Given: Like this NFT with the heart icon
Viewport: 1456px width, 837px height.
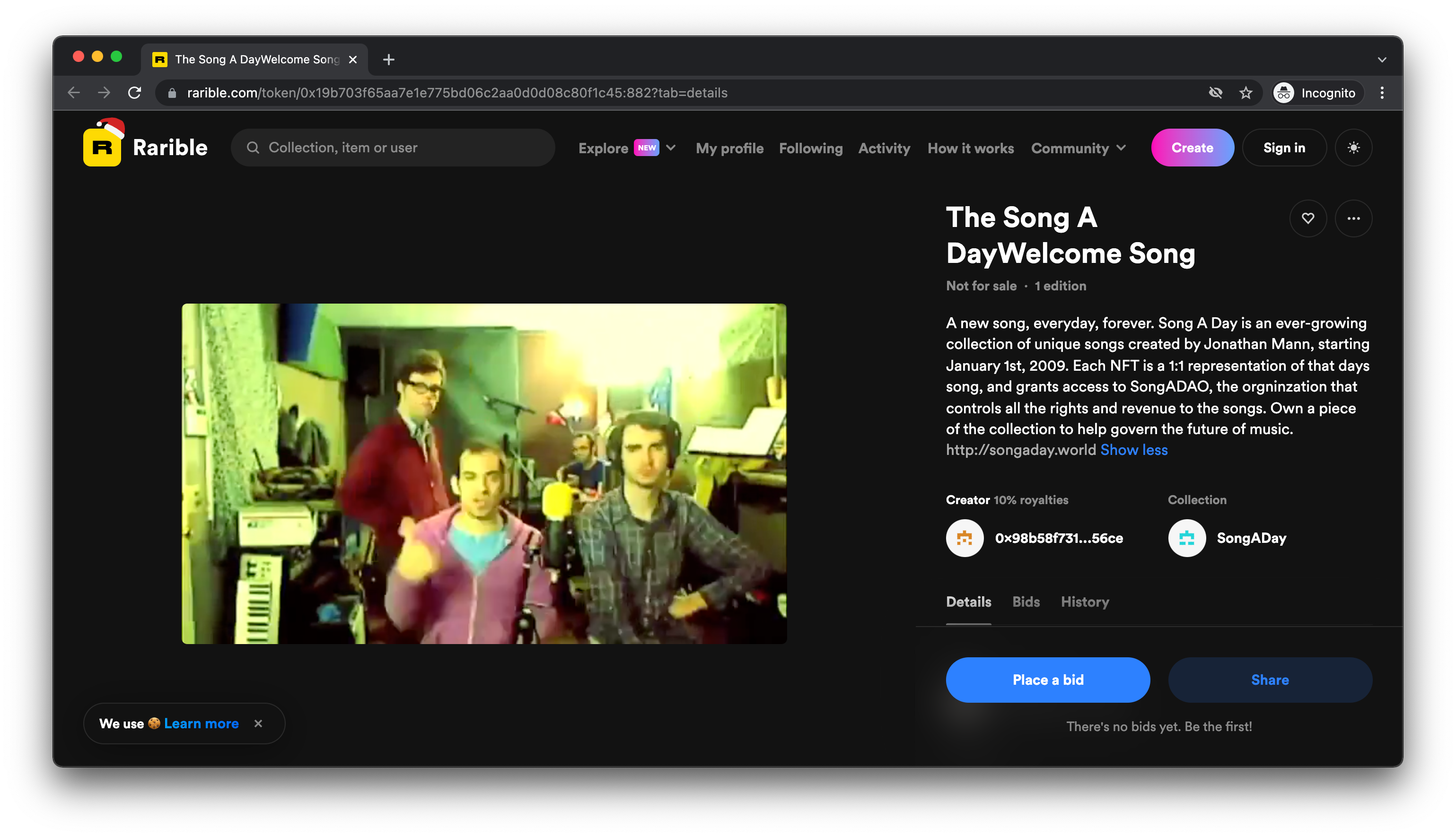Looking at the screenshot, I should (x=1307, y=218).
